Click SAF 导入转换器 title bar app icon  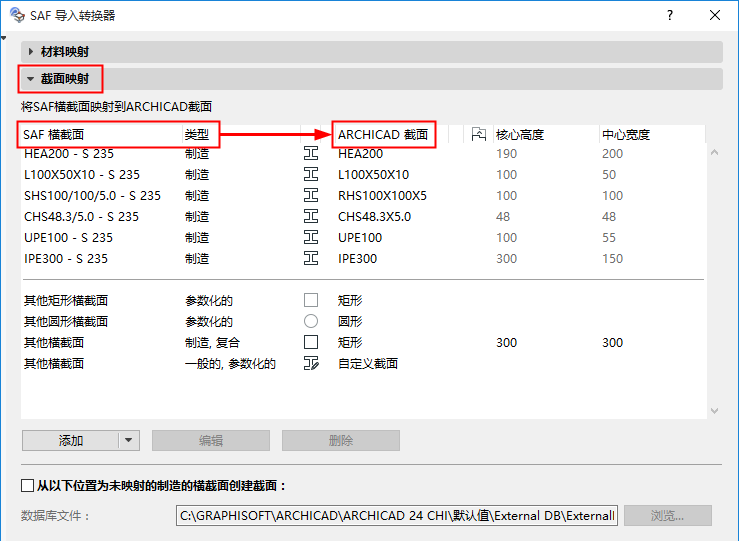coord(17,15)
